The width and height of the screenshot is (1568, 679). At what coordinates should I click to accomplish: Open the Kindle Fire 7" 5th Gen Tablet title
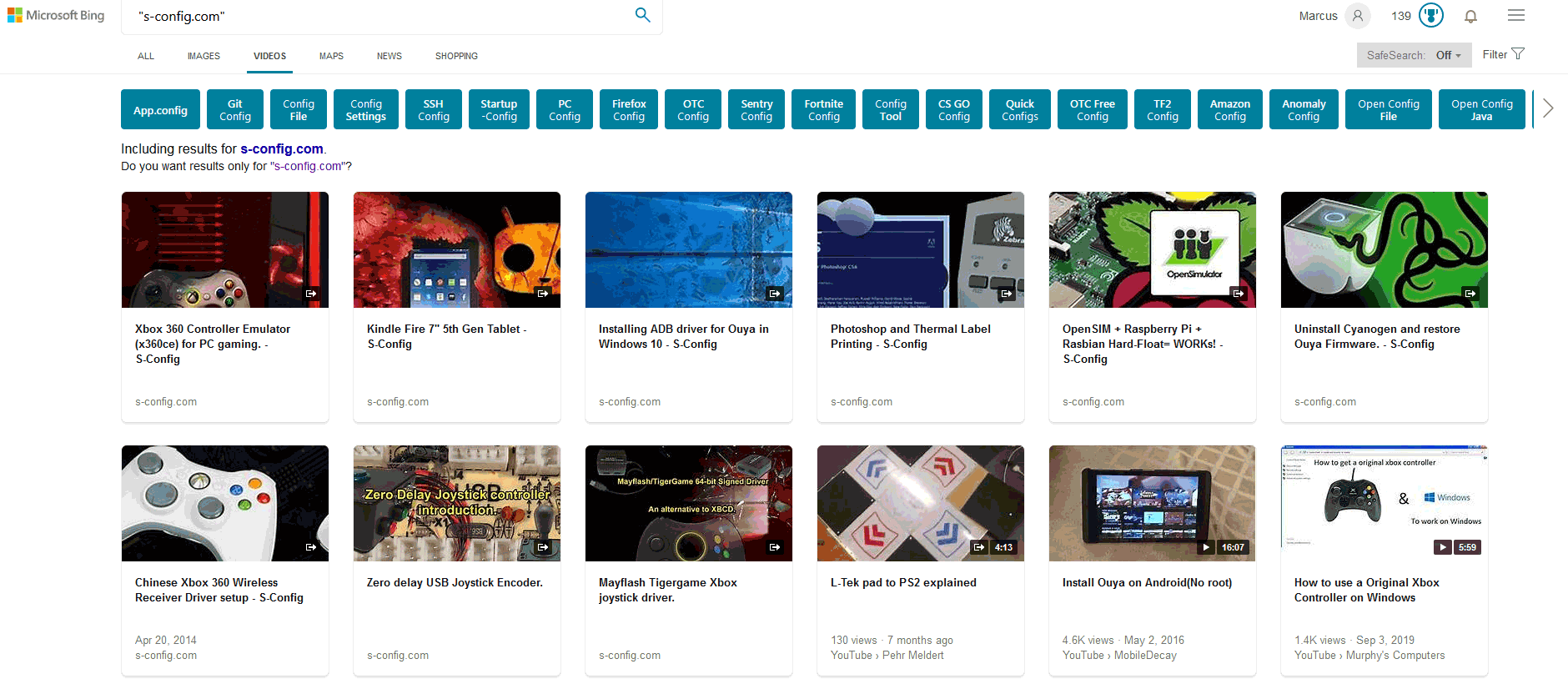pyautogui.click(x=447, y=336)
